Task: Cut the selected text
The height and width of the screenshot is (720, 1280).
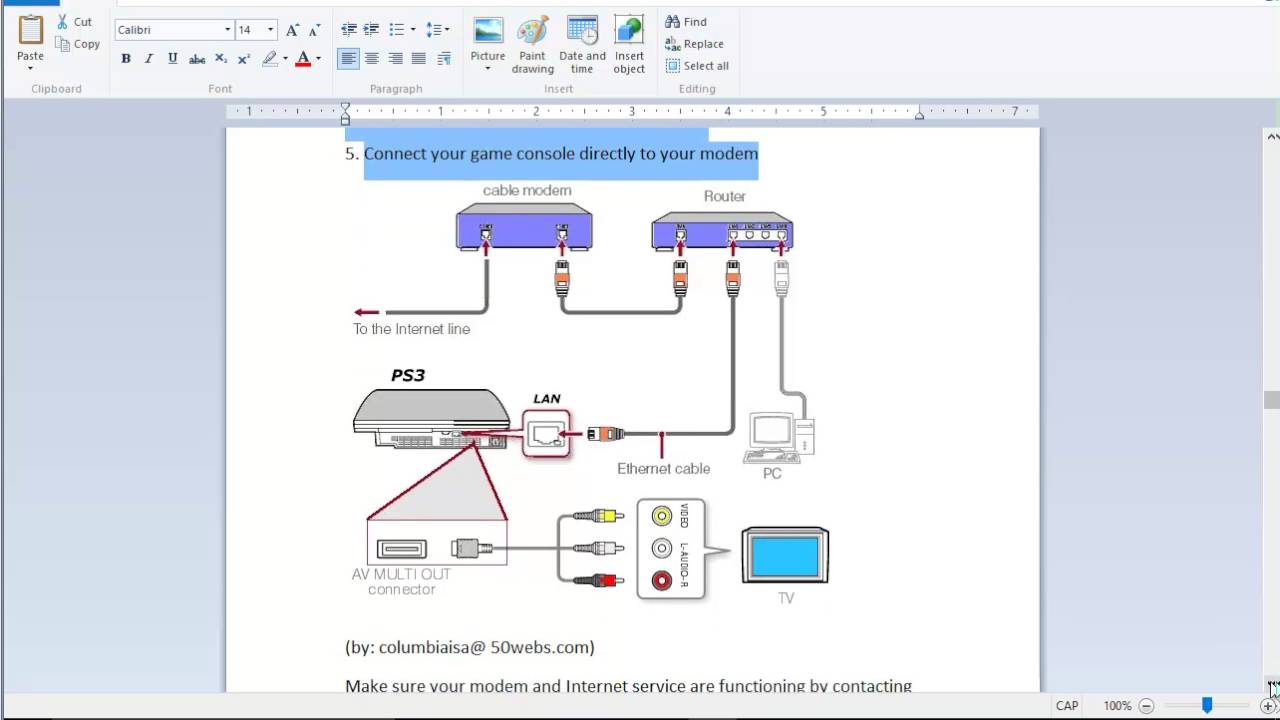Action: pos(75,22)
